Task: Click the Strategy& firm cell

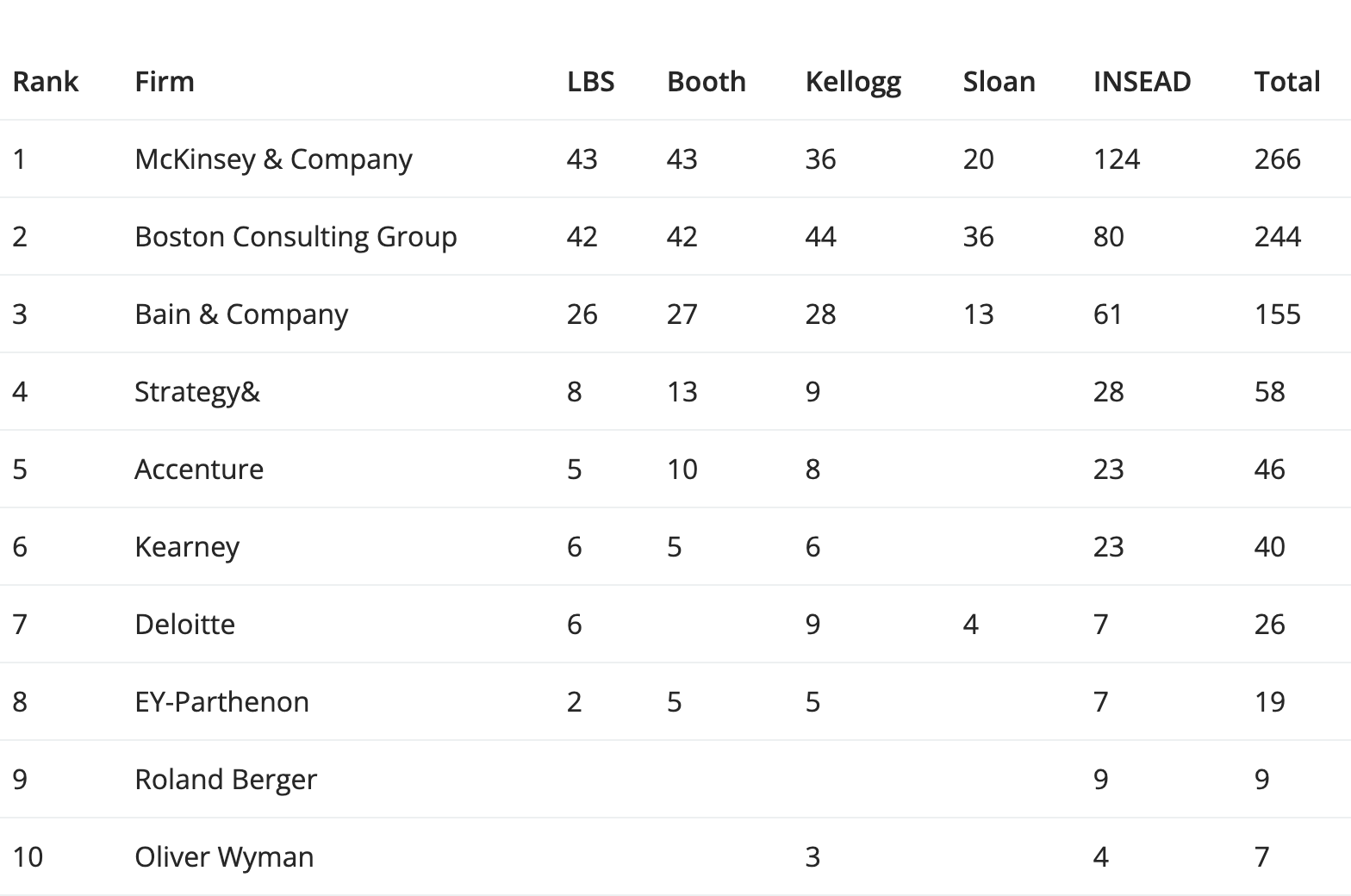Action: click(197, 392)
